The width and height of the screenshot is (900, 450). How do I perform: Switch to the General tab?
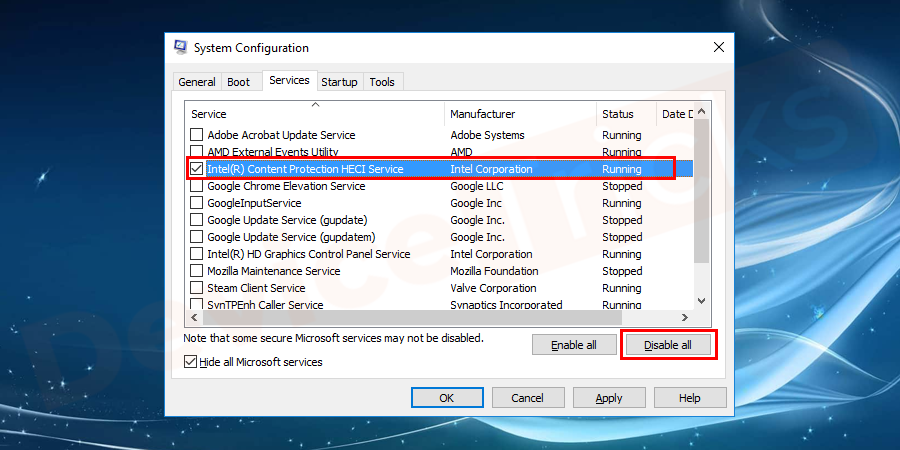click(x=197, y=82)
